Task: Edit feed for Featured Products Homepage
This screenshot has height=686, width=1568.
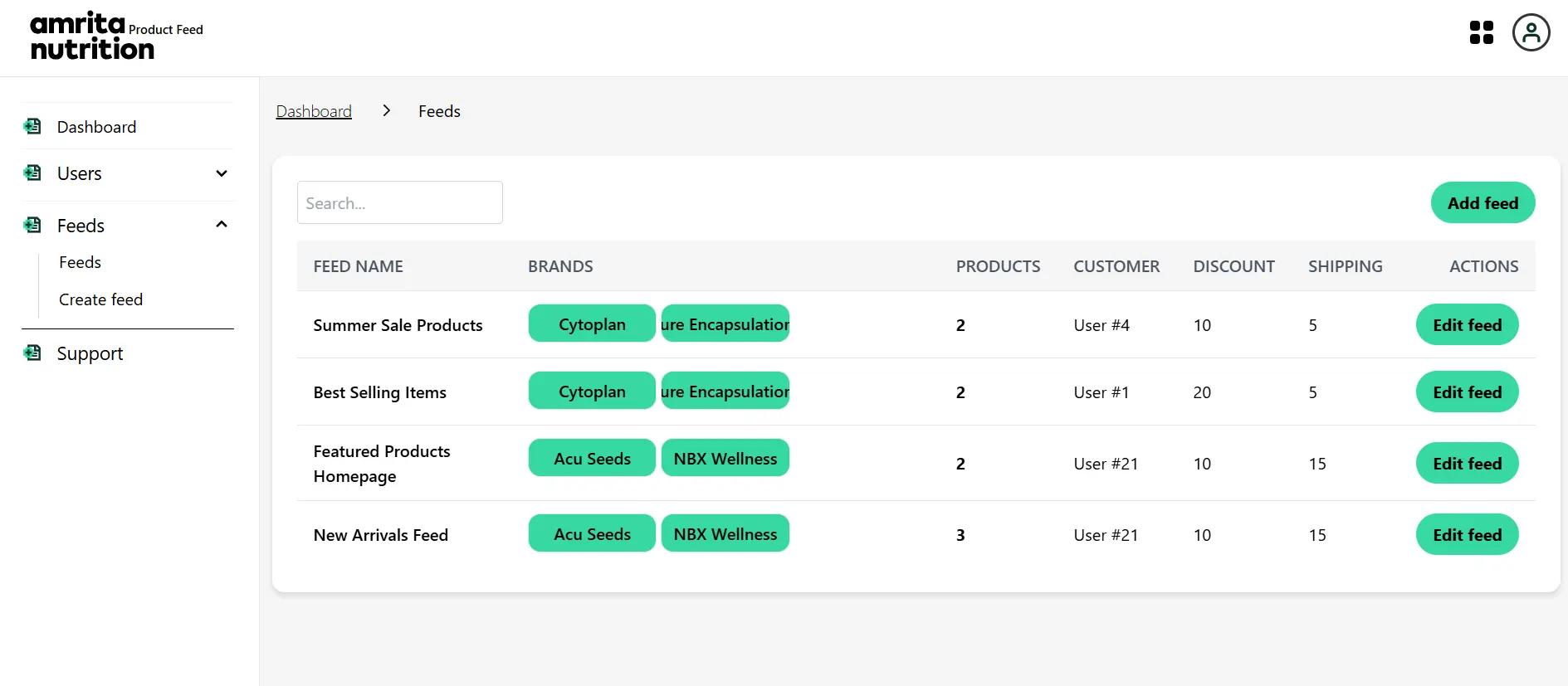Action: (1467, 464)
